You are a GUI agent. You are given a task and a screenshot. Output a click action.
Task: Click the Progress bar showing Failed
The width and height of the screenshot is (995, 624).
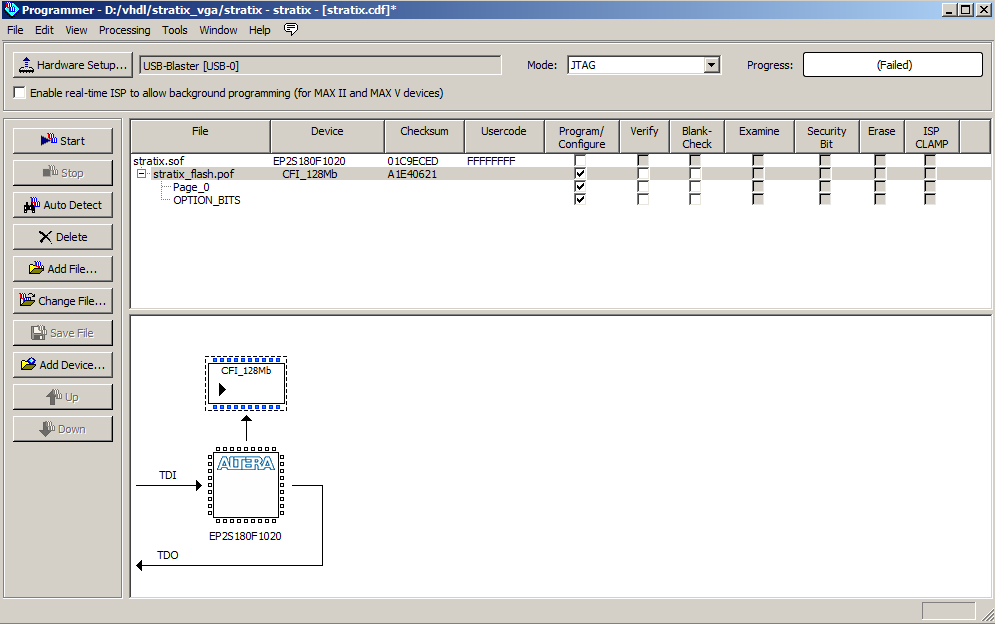(x=893, y=65)
